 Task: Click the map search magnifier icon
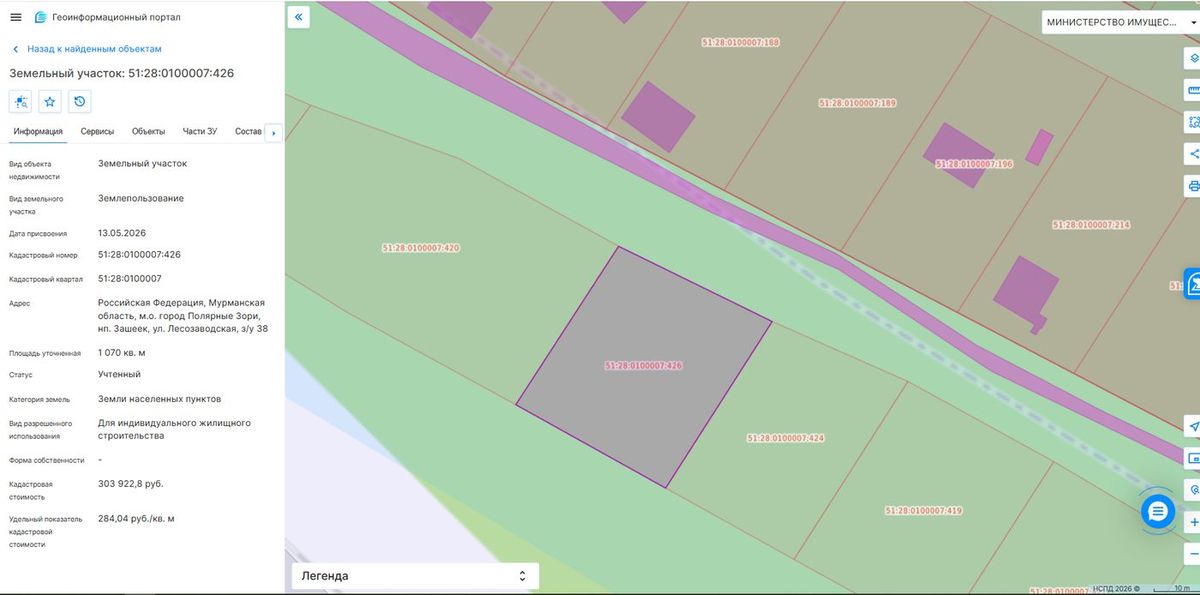1194,491
